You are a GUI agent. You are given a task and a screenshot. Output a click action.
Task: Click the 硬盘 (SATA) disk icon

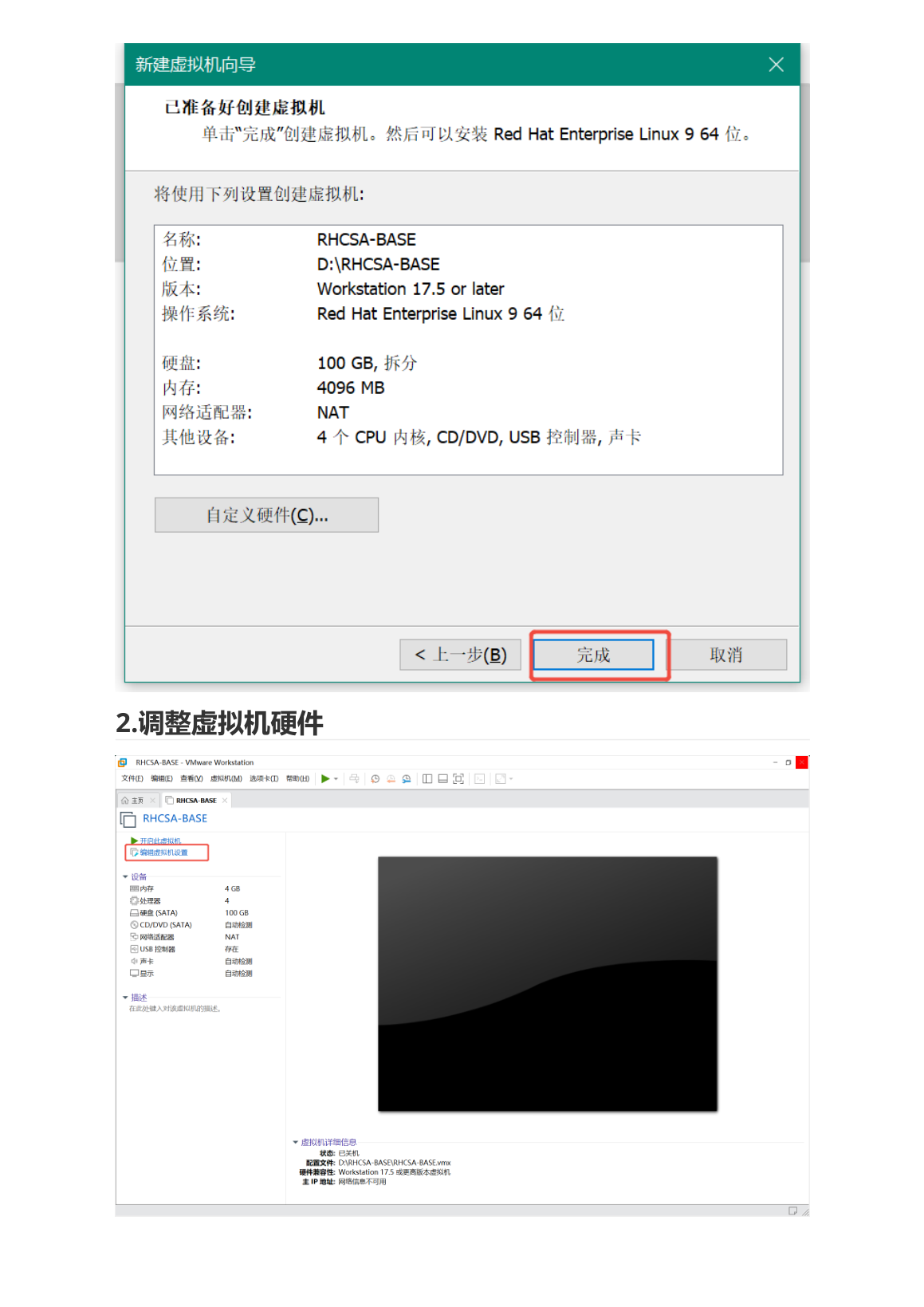[134, 912]
